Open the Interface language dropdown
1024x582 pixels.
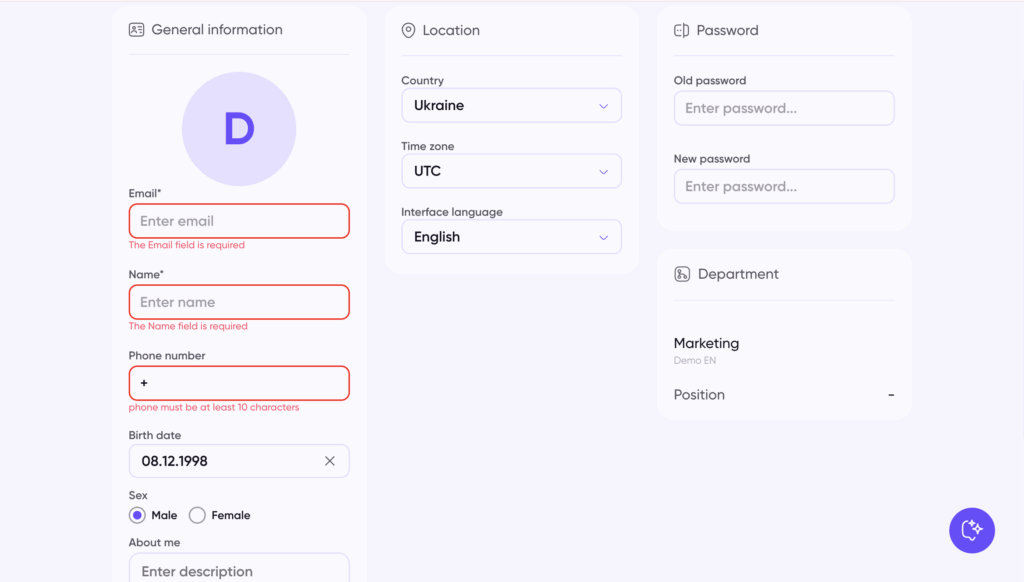511,237
